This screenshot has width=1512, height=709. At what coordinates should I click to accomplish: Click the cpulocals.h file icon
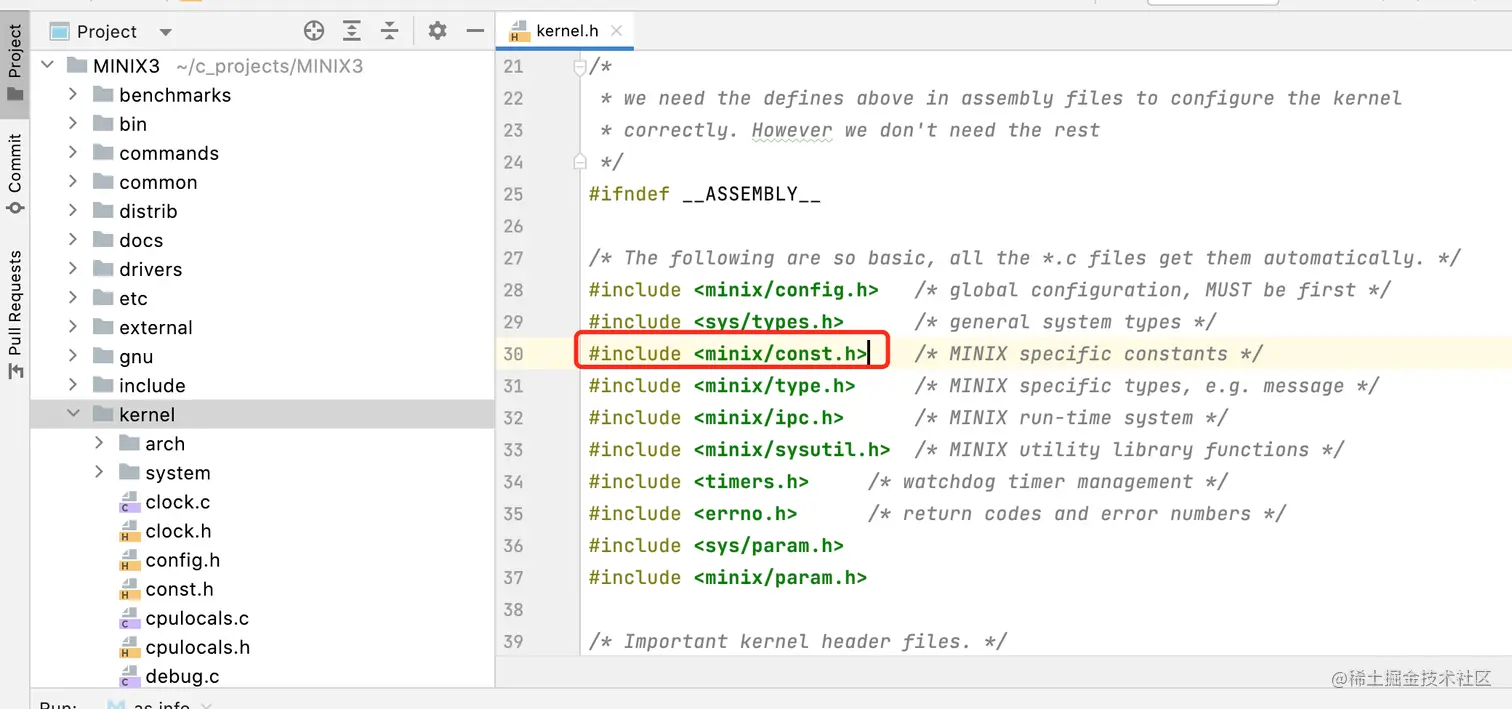(129, 647)
